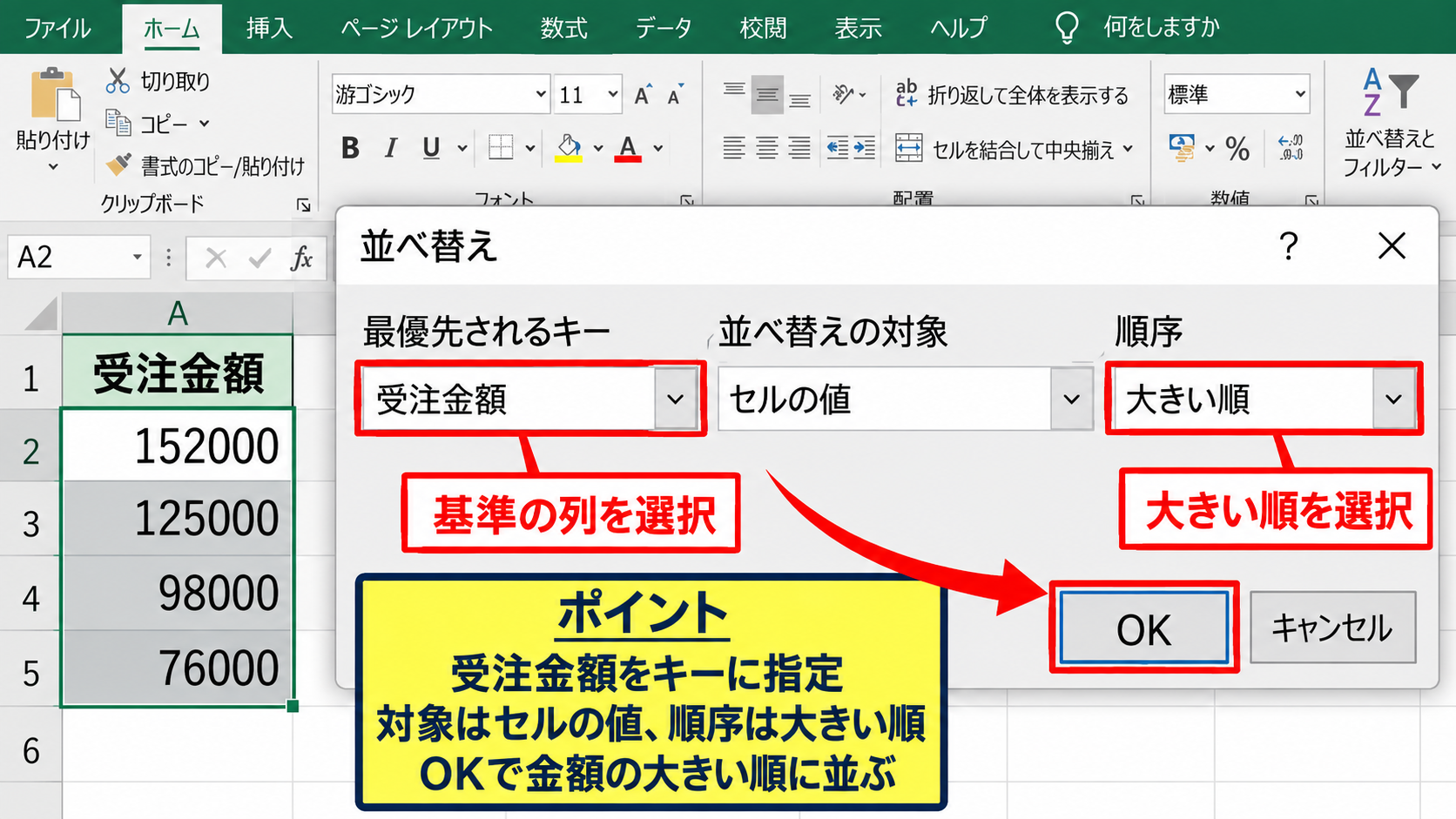
Task: Decrease font size with small A
Action: [675, 95]
